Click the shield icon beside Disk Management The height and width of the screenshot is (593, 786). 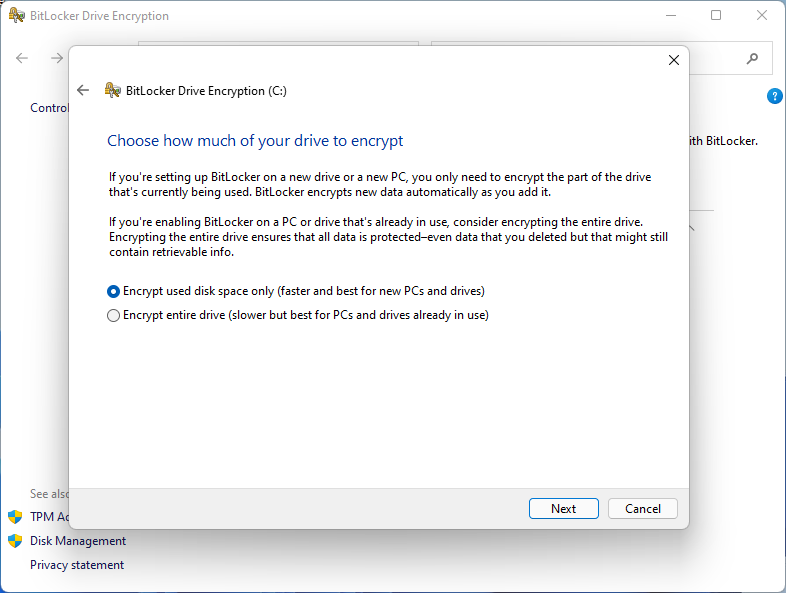(x=15, y=541)
